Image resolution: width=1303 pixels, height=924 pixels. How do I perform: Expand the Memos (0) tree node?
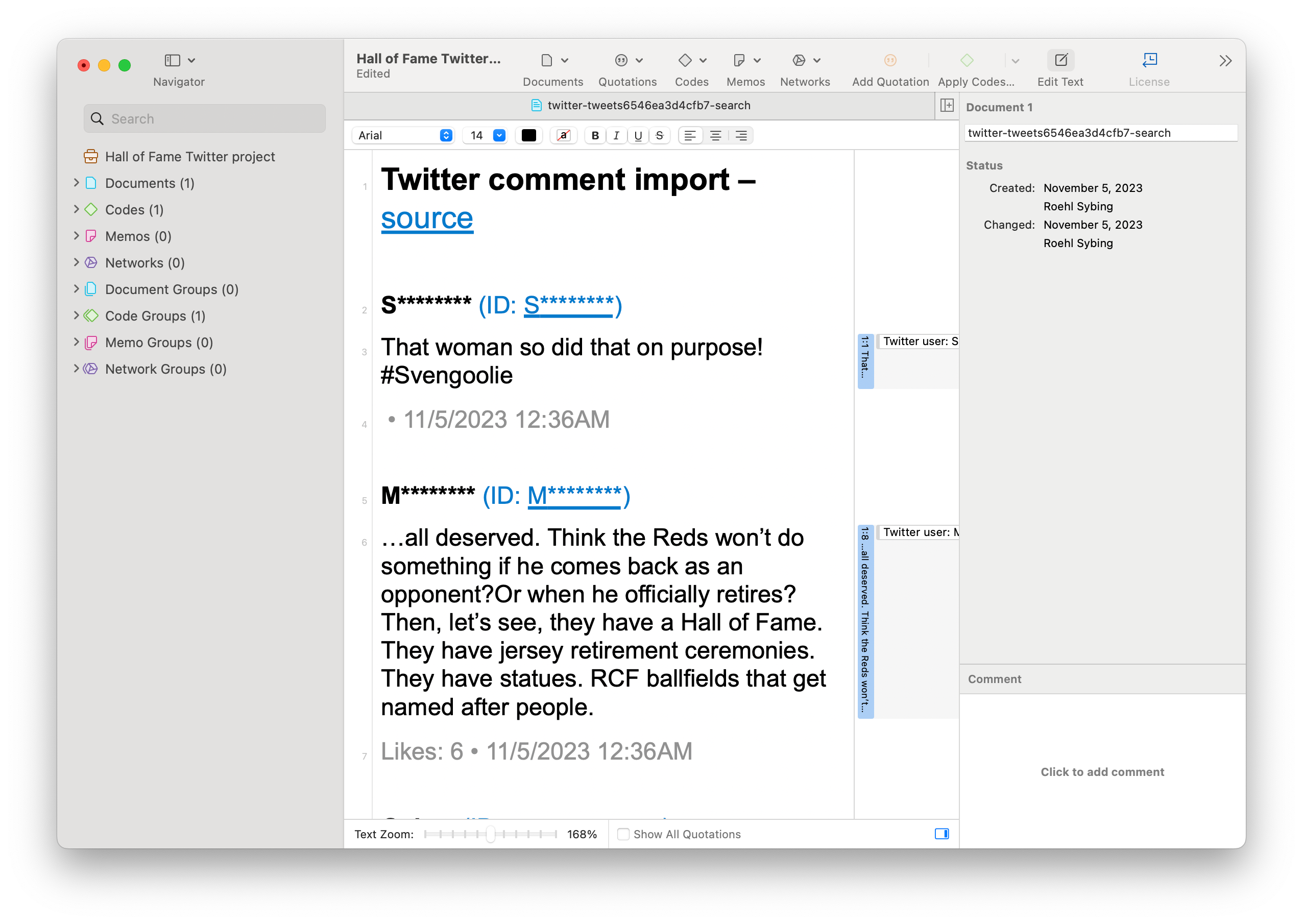click(76, 235)
